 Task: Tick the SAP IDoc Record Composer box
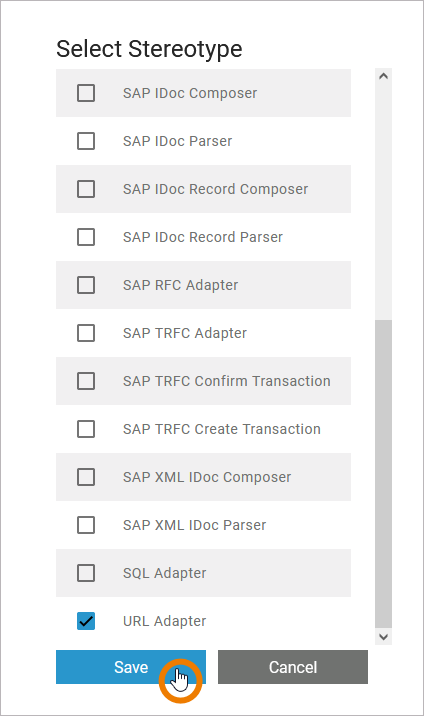(86, 189)
